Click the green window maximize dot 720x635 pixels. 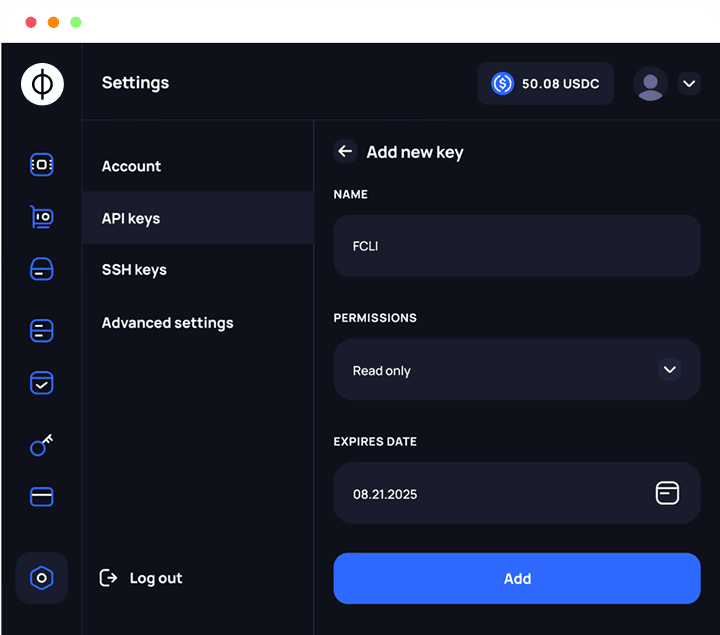coord(76,22)
